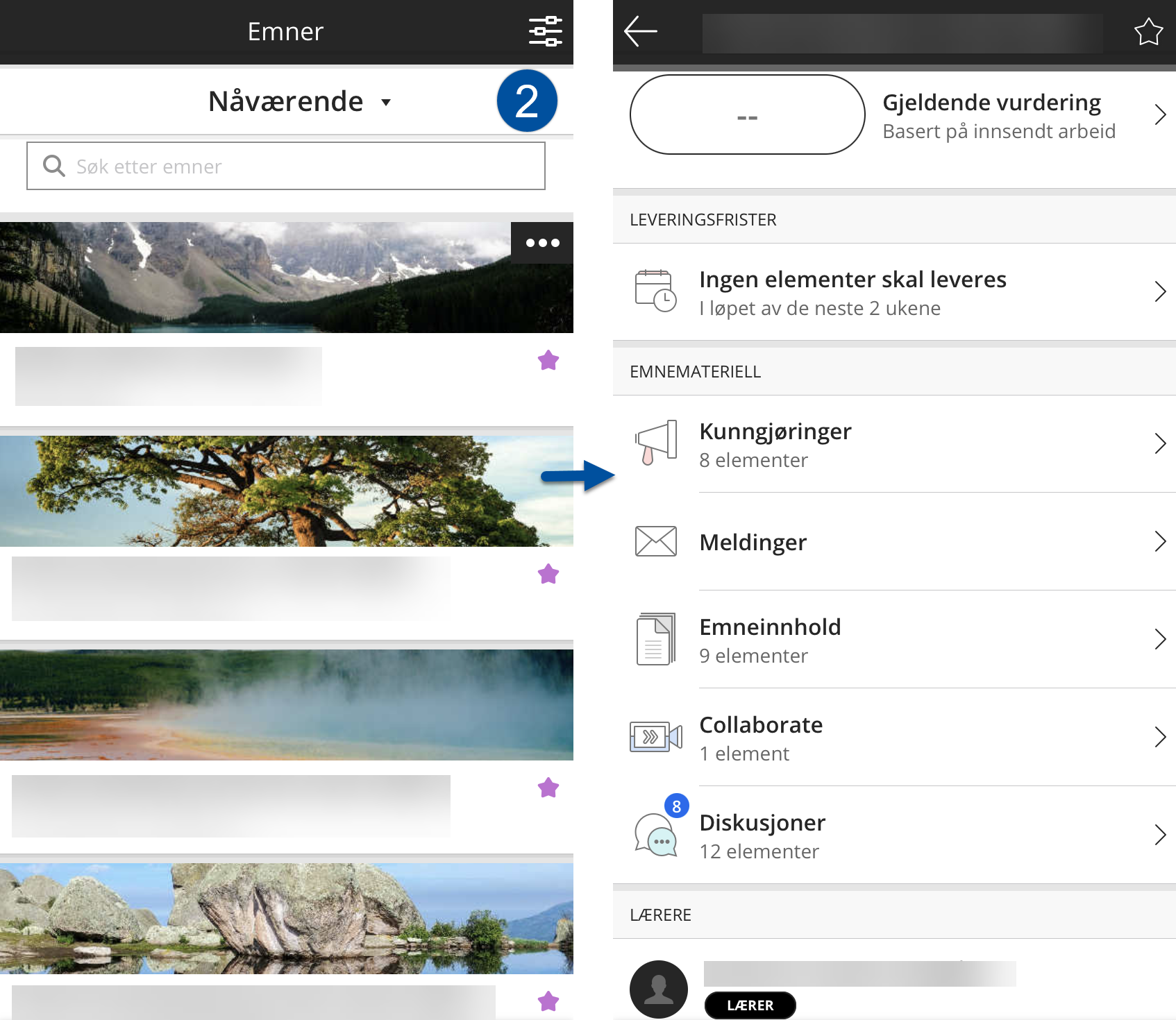The height and width of the screenshot is (1020, 1176).
Task: Click the Emneinnhold document icon
Action: [x=655, y=639]
